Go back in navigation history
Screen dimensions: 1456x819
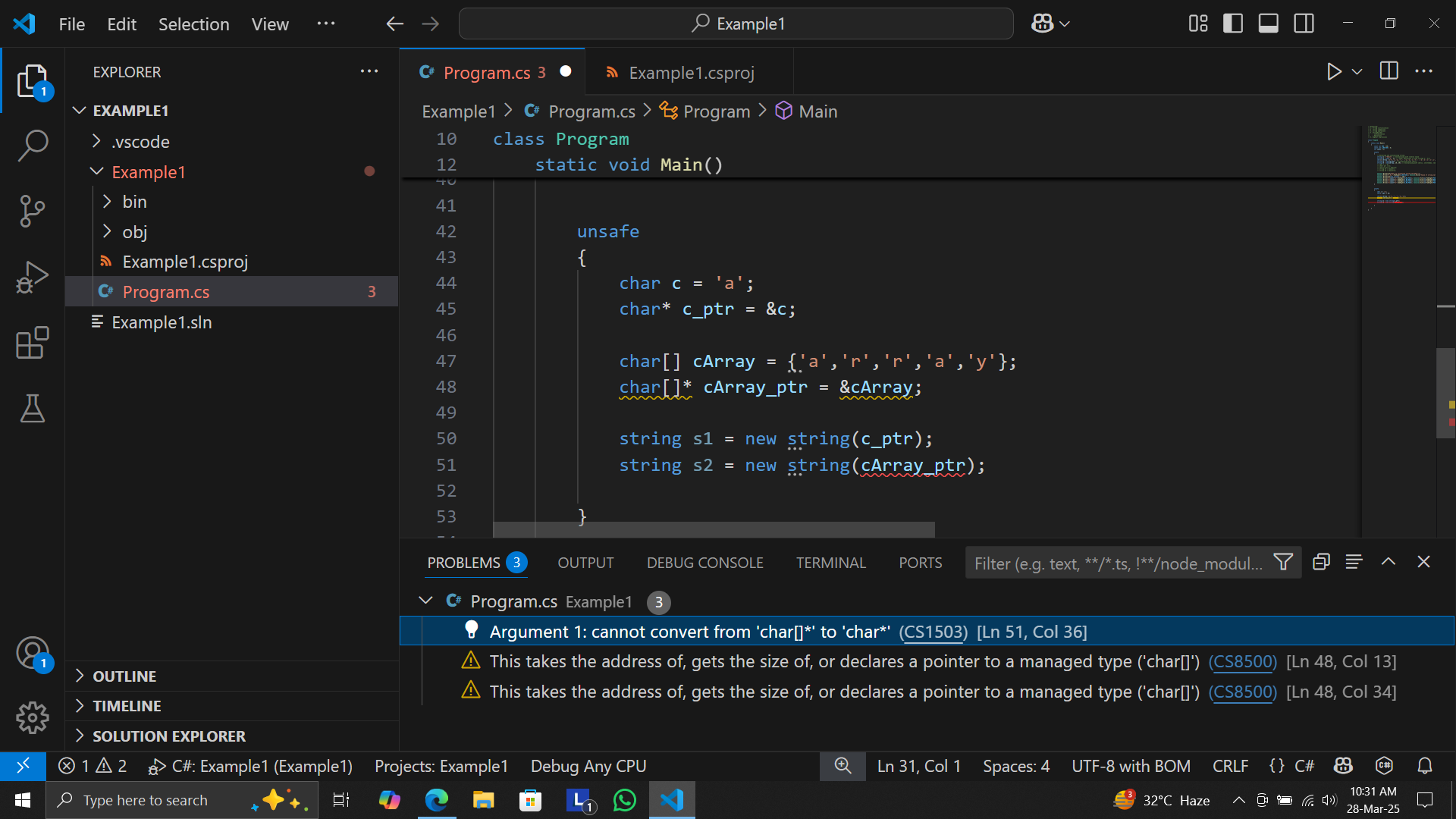[x=394, y=24]
